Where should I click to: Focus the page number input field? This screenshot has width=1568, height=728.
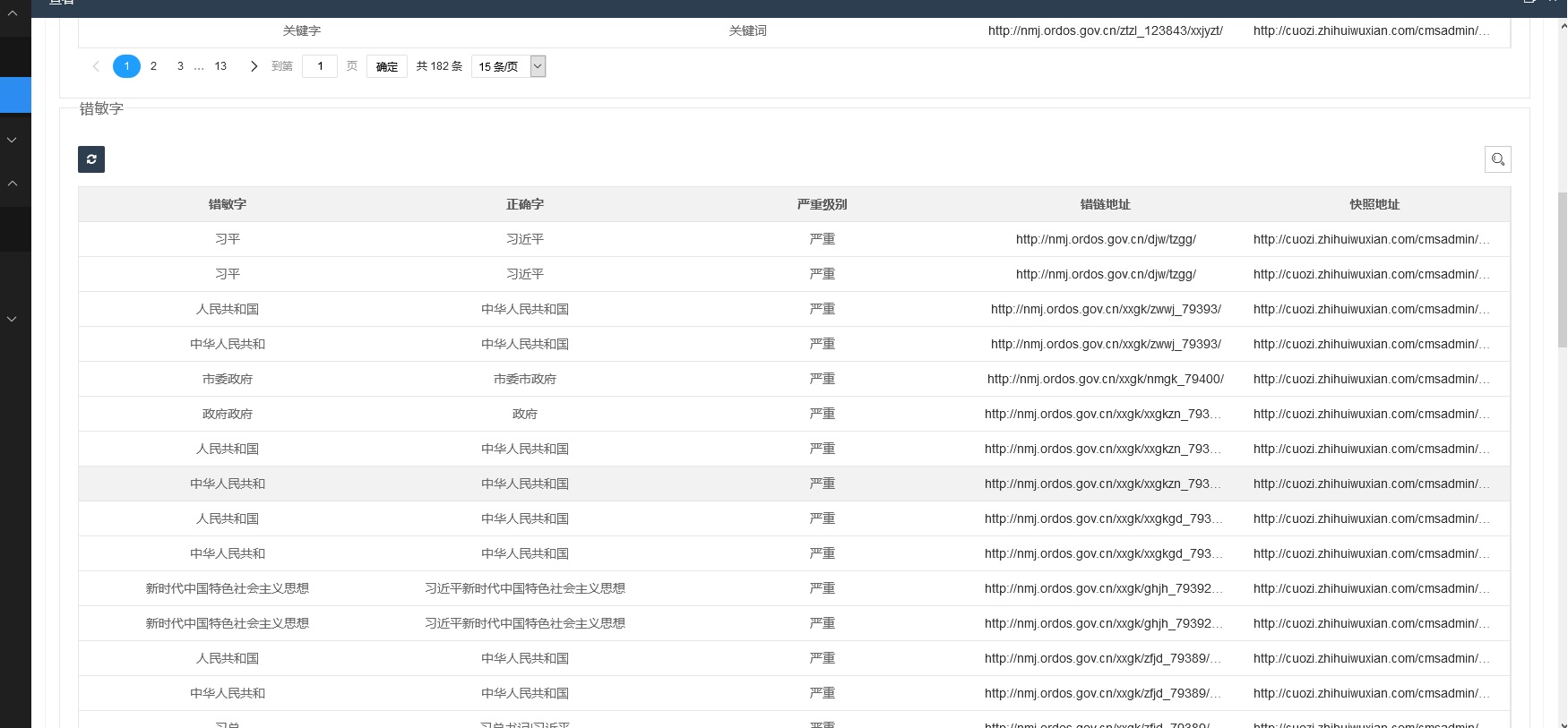320,66
